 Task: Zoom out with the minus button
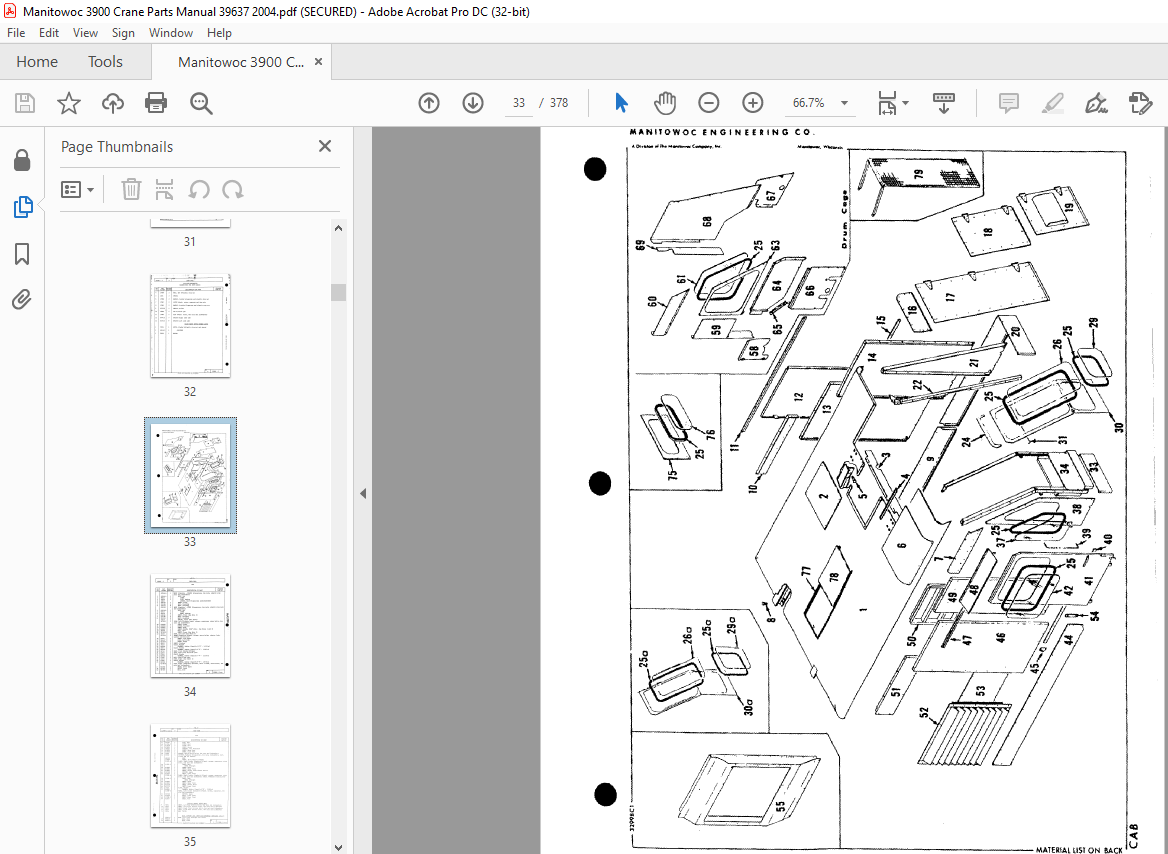(708, 103)
